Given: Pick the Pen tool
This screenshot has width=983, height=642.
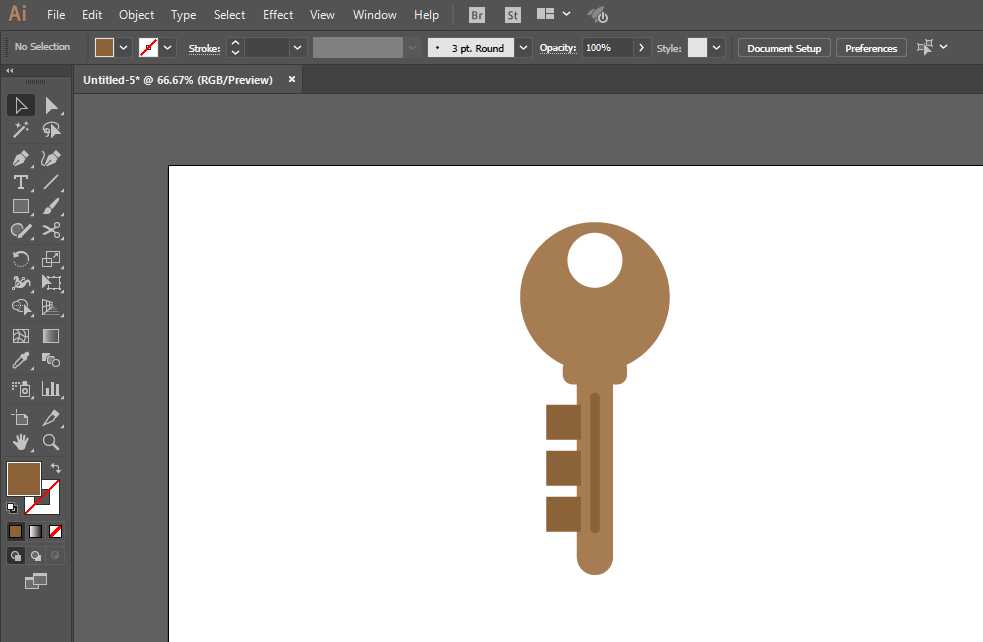Looking at the screenshot, I should click(20, 158).
